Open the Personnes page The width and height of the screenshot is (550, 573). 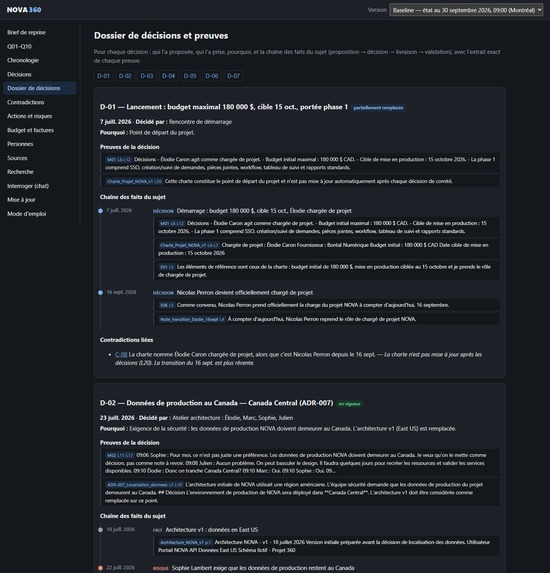(40, 144)
